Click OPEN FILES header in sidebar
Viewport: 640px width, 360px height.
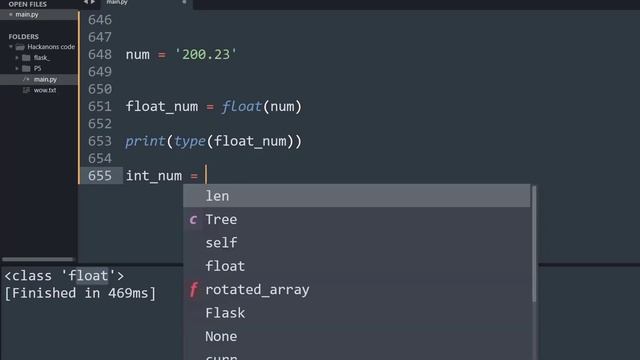pos(27,4)
